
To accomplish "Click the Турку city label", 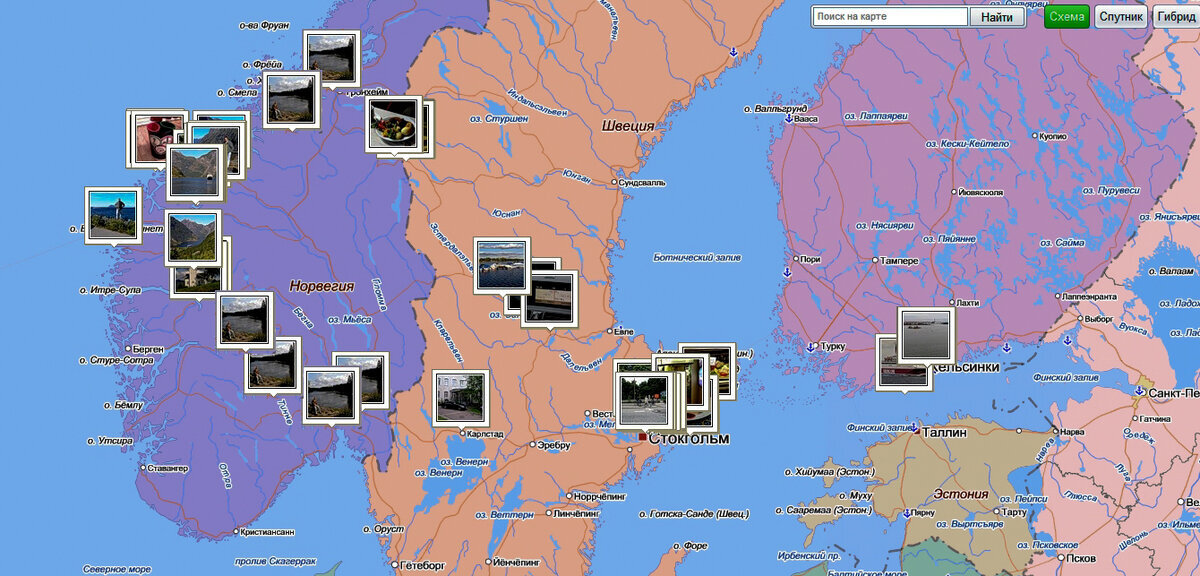I will [x=833, y=346].
